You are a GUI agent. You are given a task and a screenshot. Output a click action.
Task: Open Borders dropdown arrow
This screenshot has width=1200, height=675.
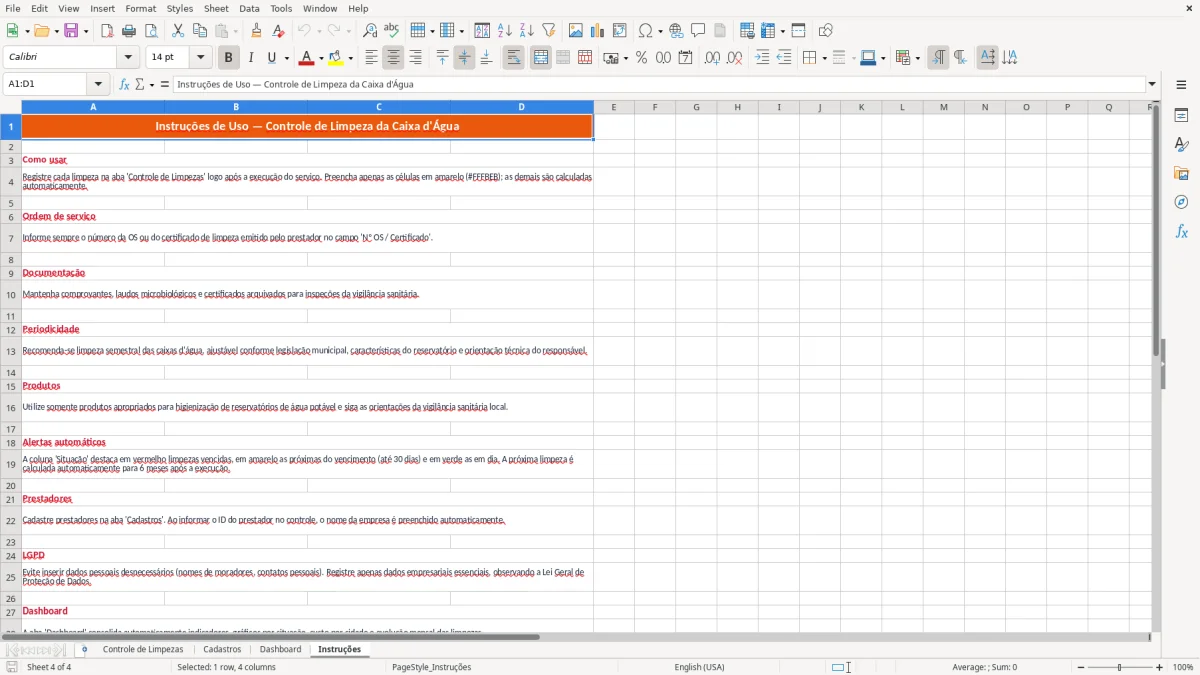tap(823, 58)
